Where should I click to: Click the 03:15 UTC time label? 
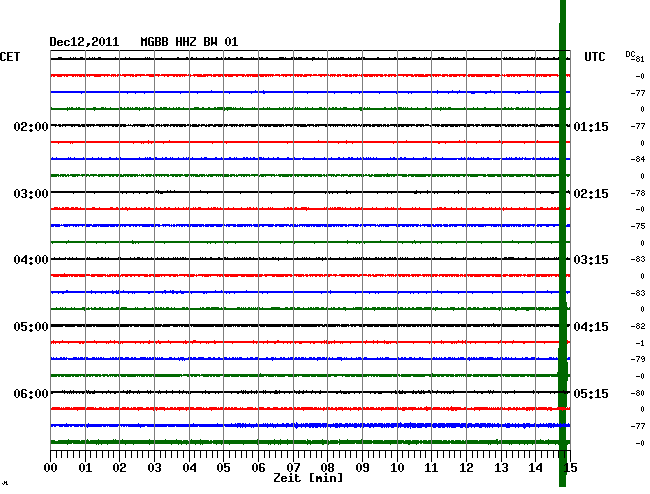[x=591, y=260]
